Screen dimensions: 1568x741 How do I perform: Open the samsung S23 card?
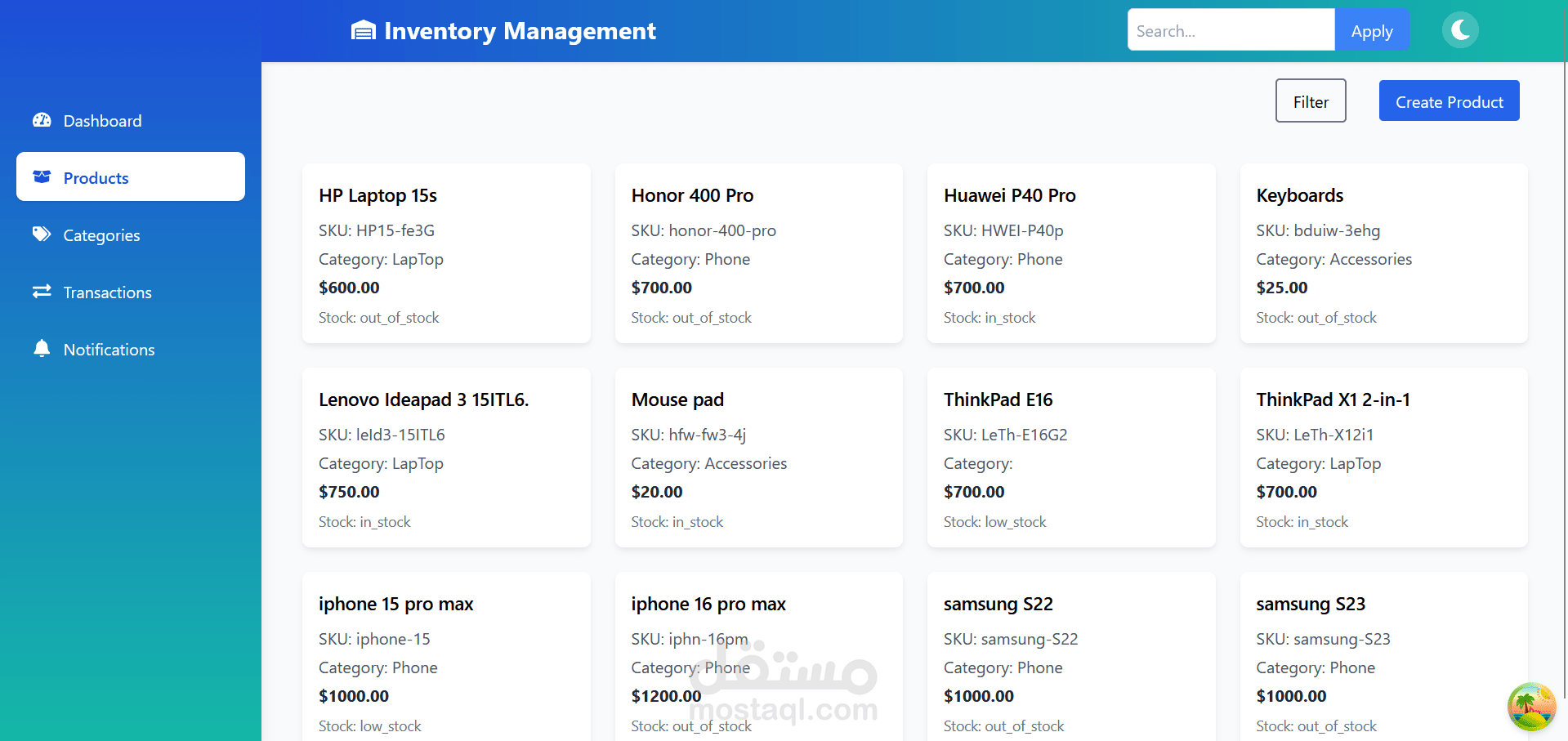coord(1383,656)
